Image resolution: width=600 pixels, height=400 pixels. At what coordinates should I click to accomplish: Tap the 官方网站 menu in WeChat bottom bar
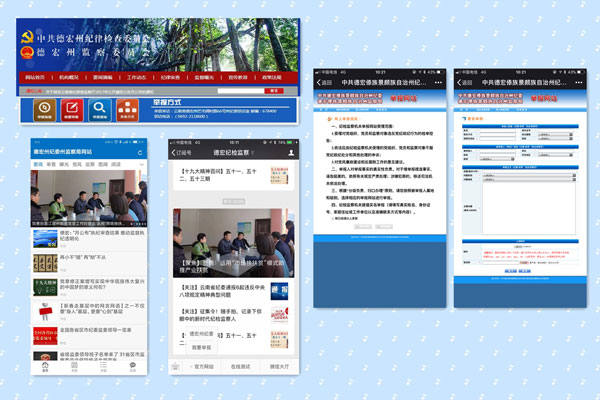(204, 366)
